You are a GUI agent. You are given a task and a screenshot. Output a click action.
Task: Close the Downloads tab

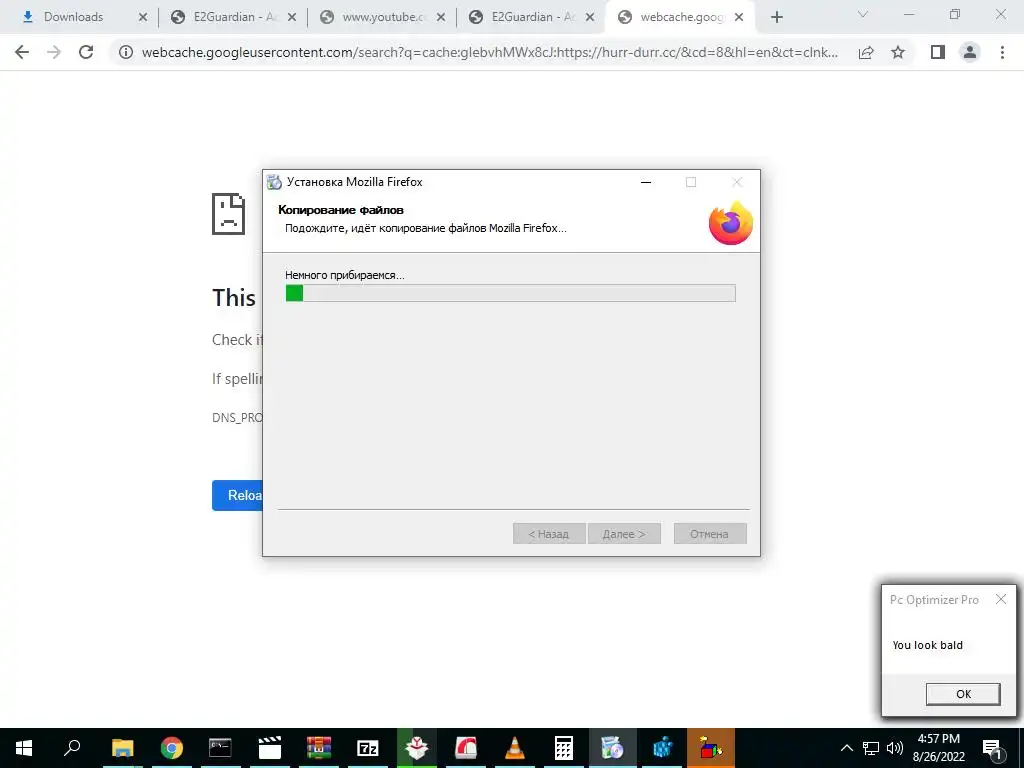143,17
